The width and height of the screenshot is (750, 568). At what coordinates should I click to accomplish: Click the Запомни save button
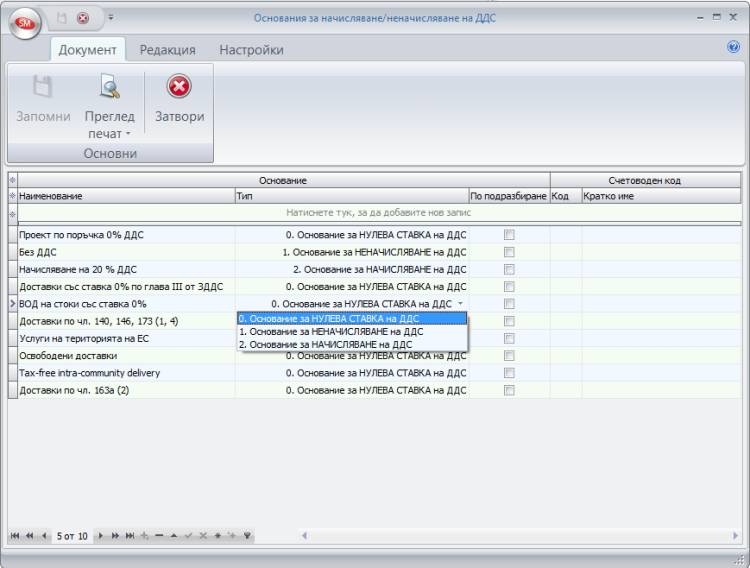click(x=43, y=100)
